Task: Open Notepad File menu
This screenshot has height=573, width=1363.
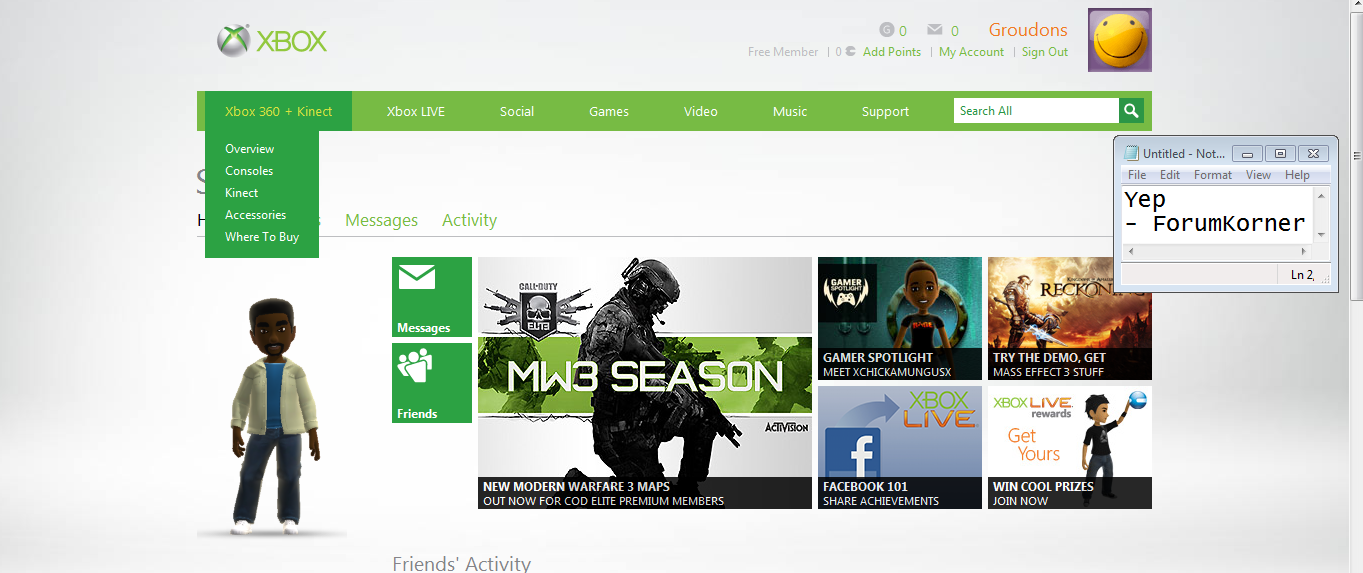Action: (1137, 175)
